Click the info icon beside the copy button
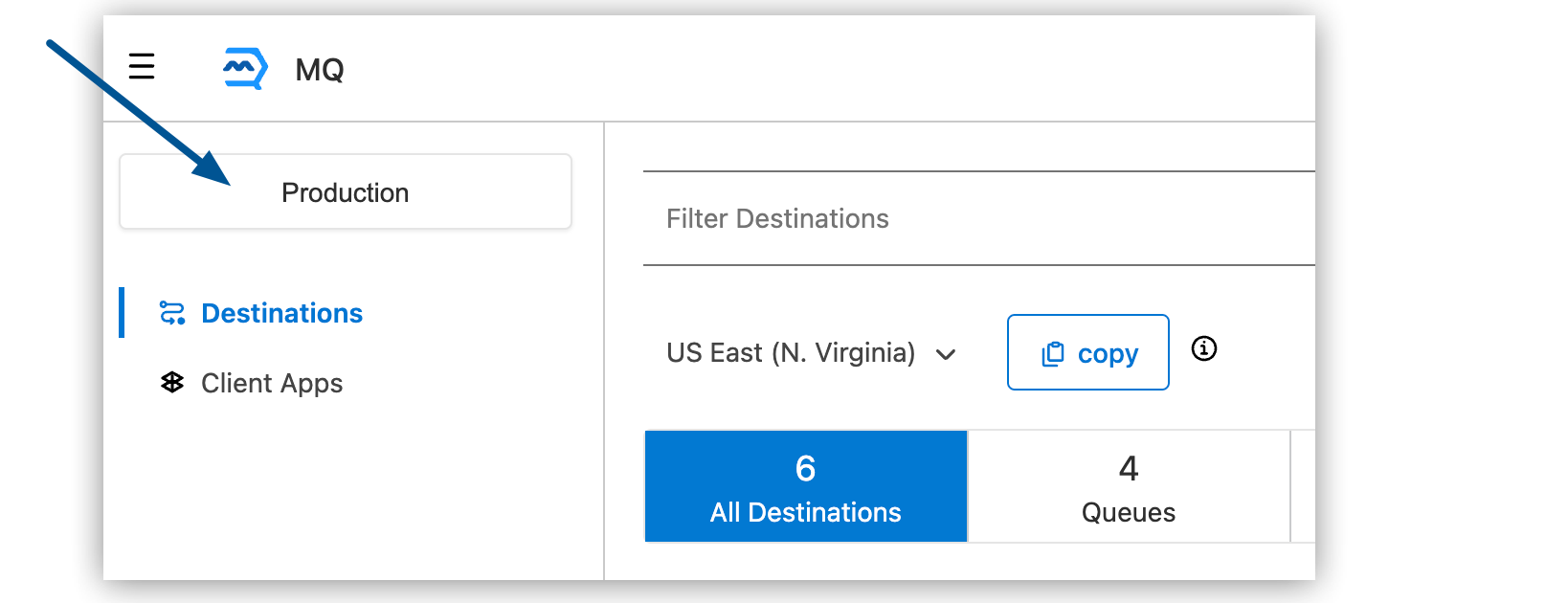The width and height of the screenshot is (1568, 603). tap(1204, 349)
